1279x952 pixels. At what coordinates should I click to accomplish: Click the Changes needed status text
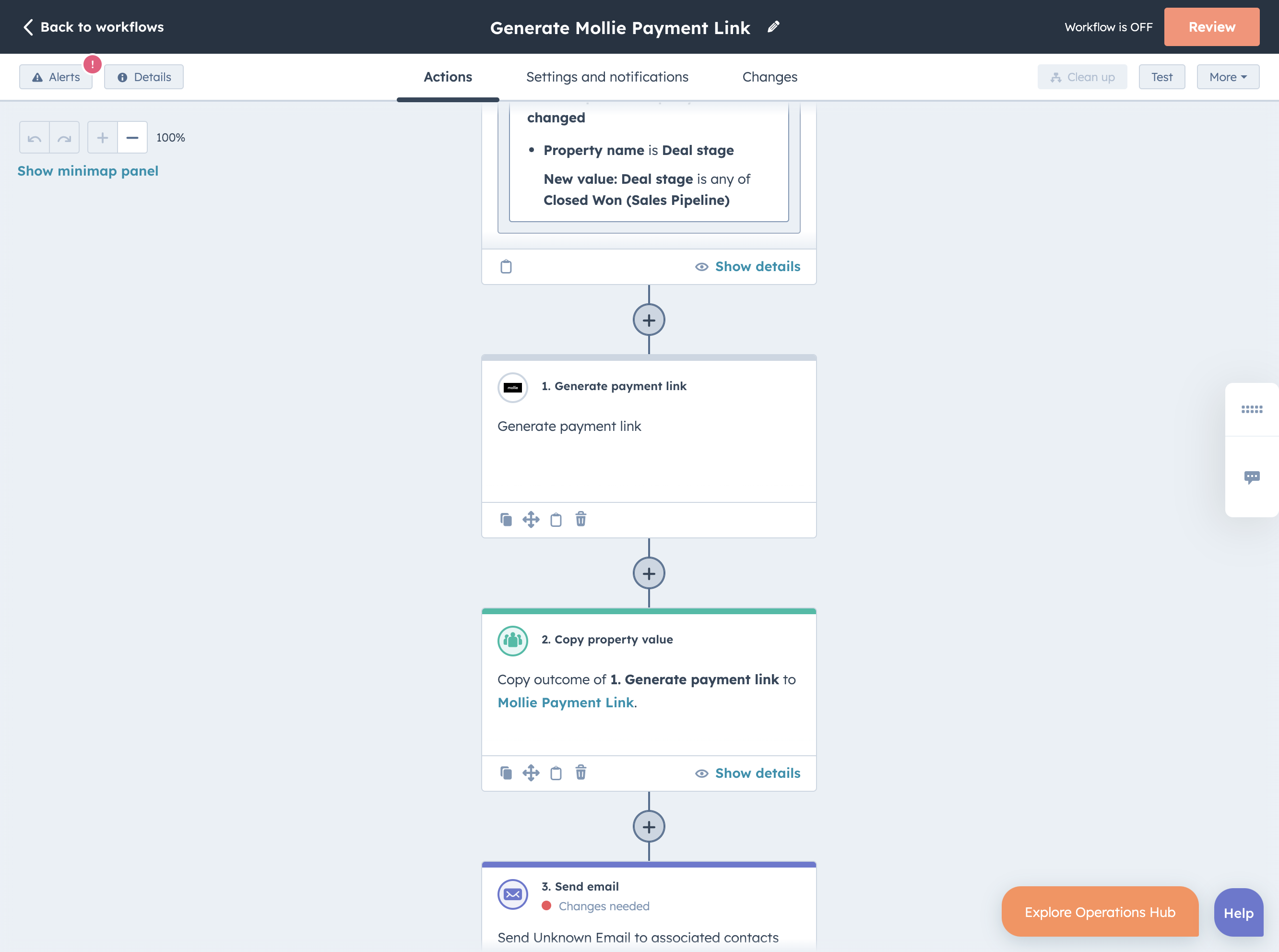(x=604, y=906)
